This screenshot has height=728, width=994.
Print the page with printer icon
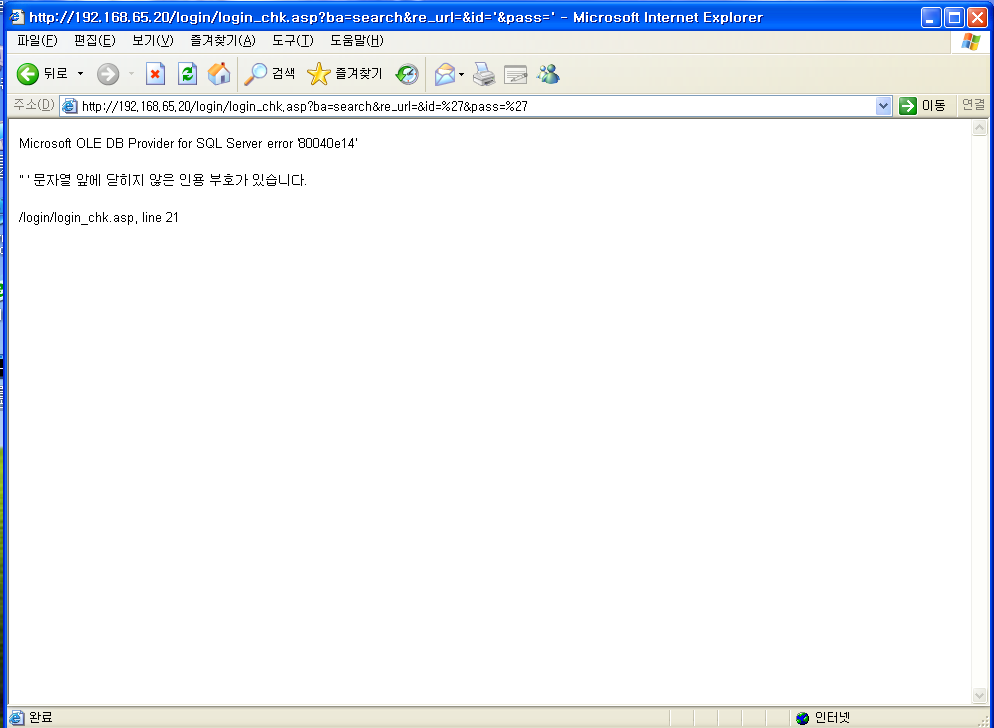pyautogui.click(x=484, y=74)
